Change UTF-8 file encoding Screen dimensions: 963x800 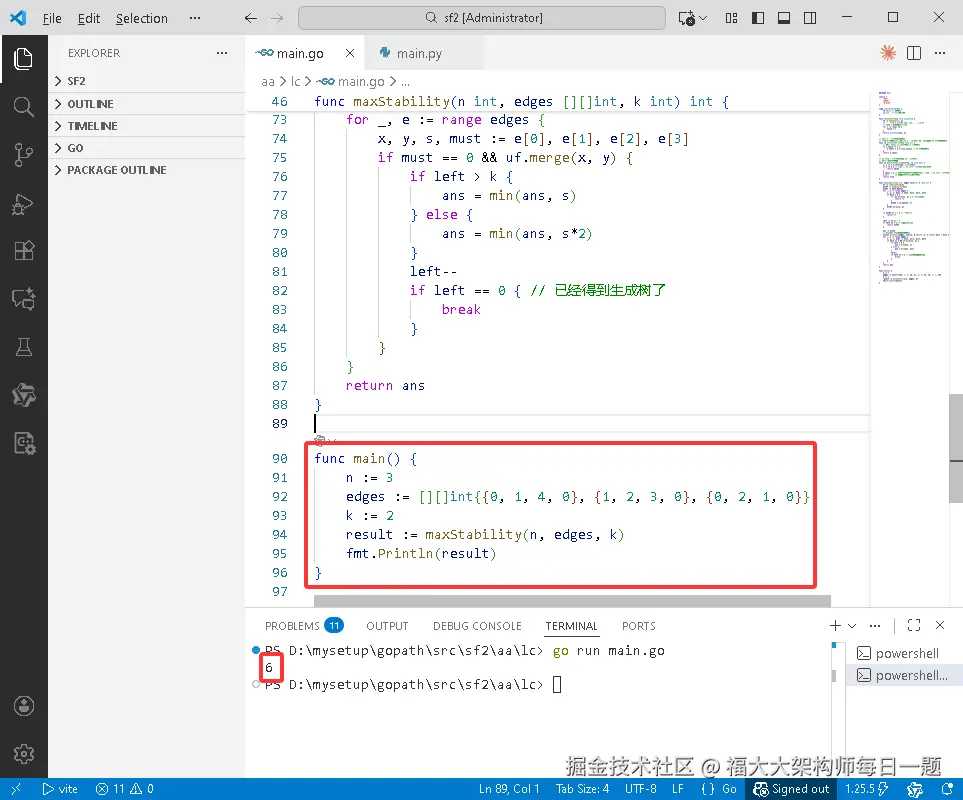[641, 789]
